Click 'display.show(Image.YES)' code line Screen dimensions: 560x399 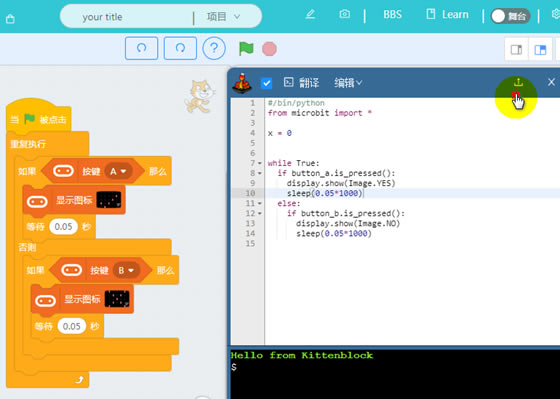(x=341, y=183)
